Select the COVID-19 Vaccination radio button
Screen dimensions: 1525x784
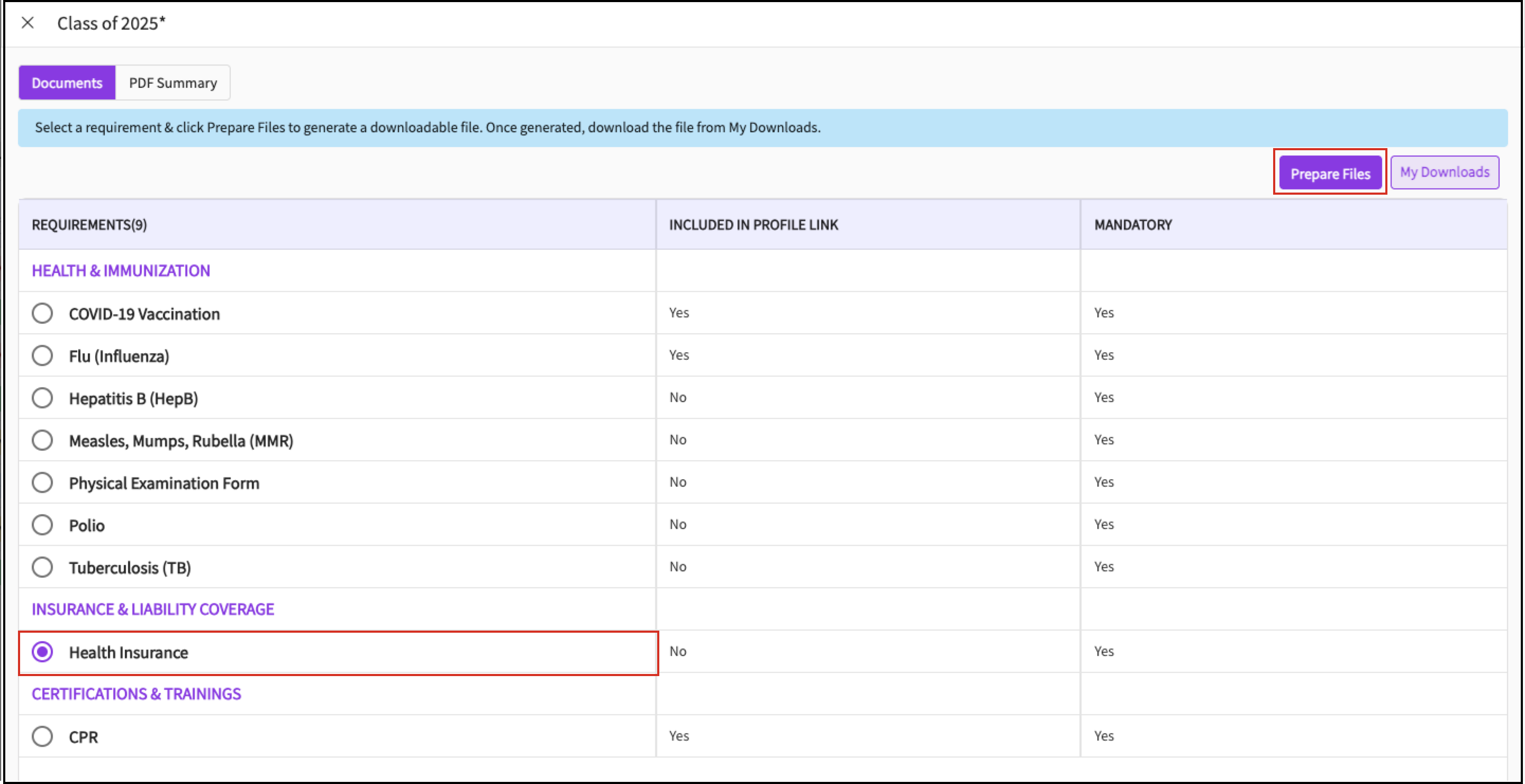pyautogui.click(x=43, y=314)
